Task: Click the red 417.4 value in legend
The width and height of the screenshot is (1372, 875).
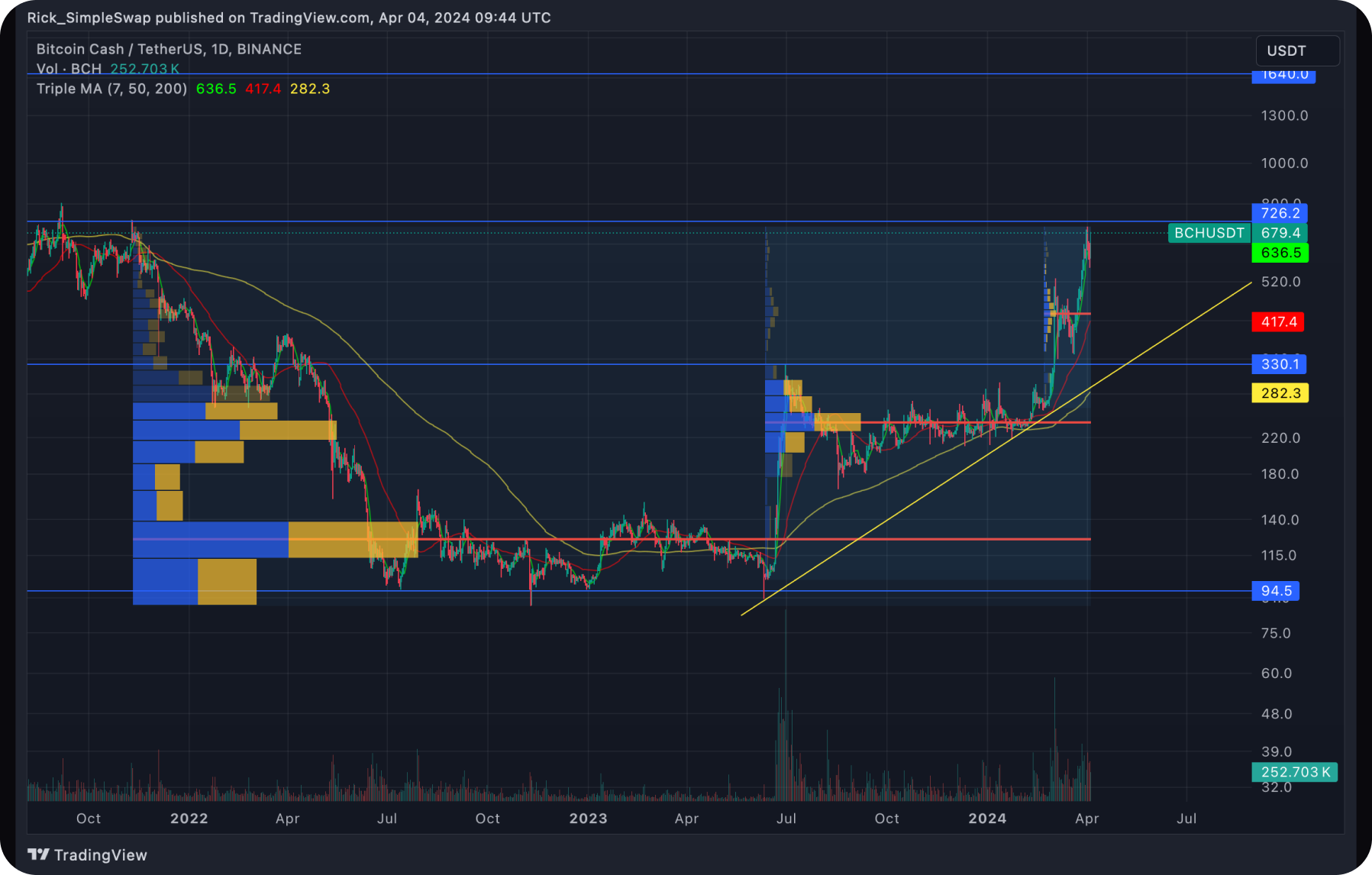Action: coord(263,89)
